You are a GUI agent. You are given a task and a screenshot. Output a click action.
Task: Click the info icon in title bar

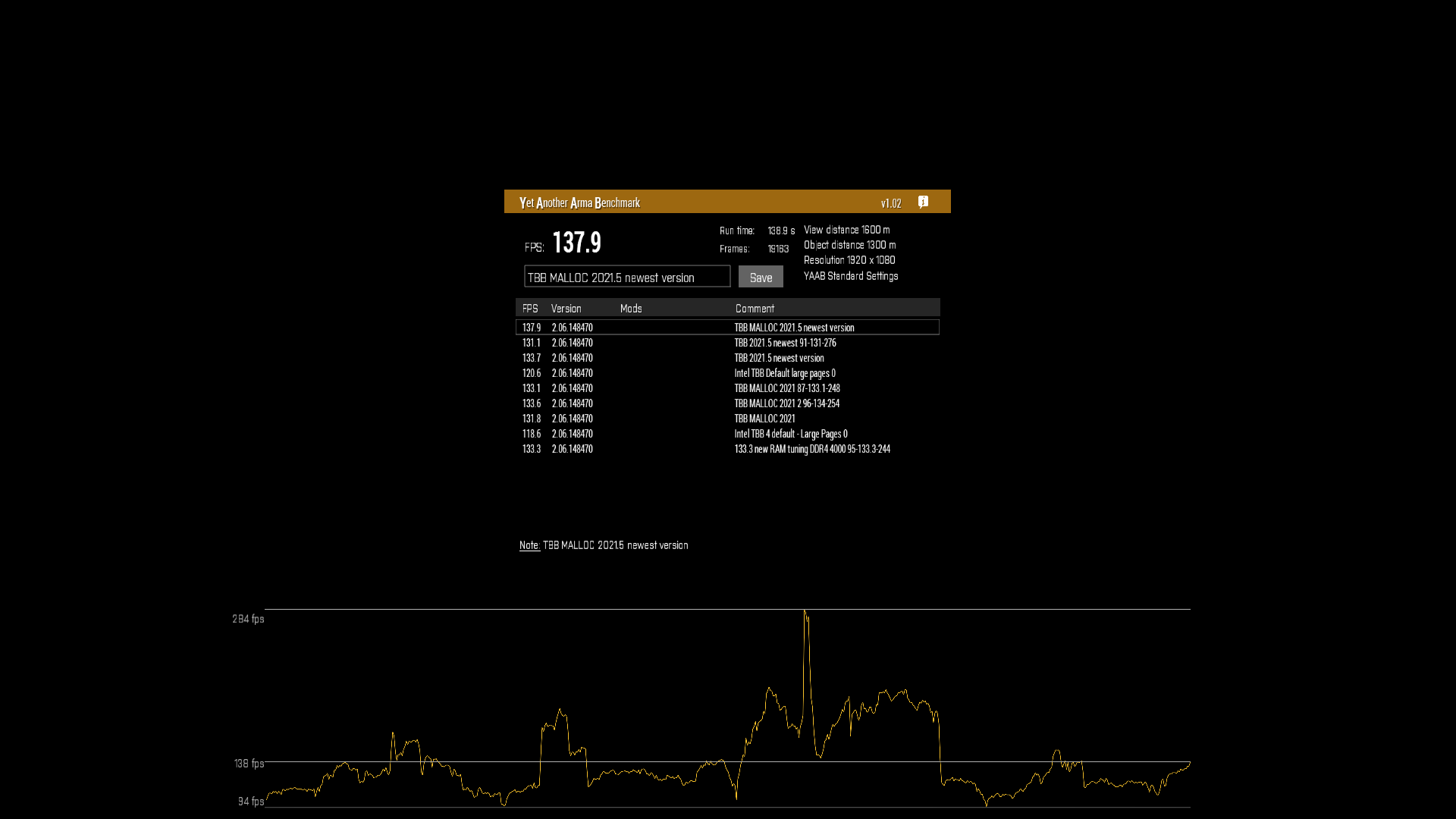pos(923,202)
